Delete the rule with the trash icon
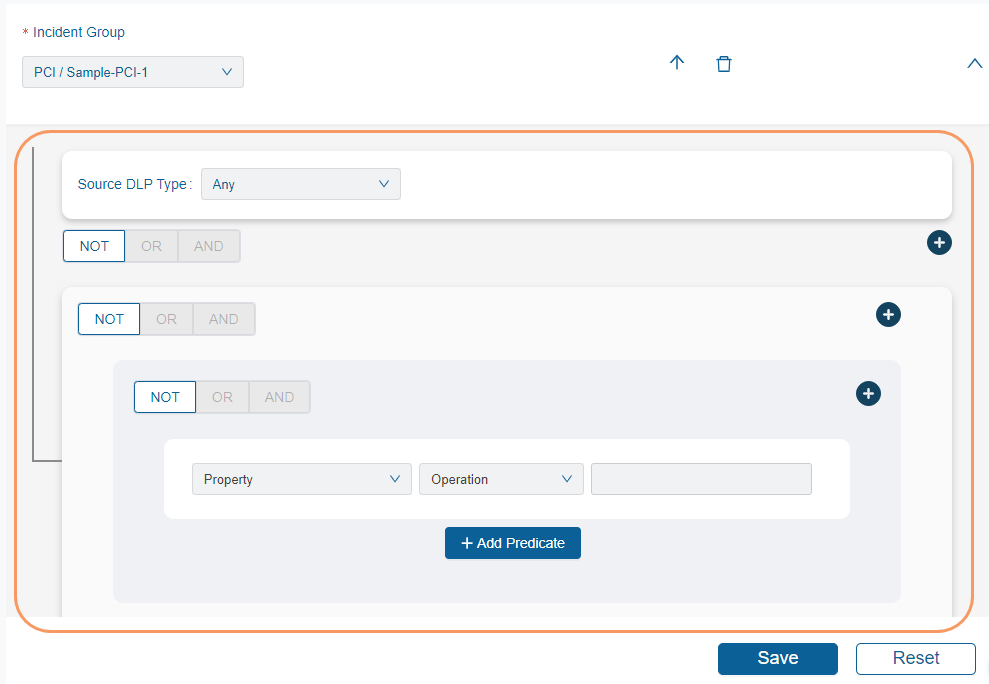This screenshot has height=684, width=989. tap(724, 63)
